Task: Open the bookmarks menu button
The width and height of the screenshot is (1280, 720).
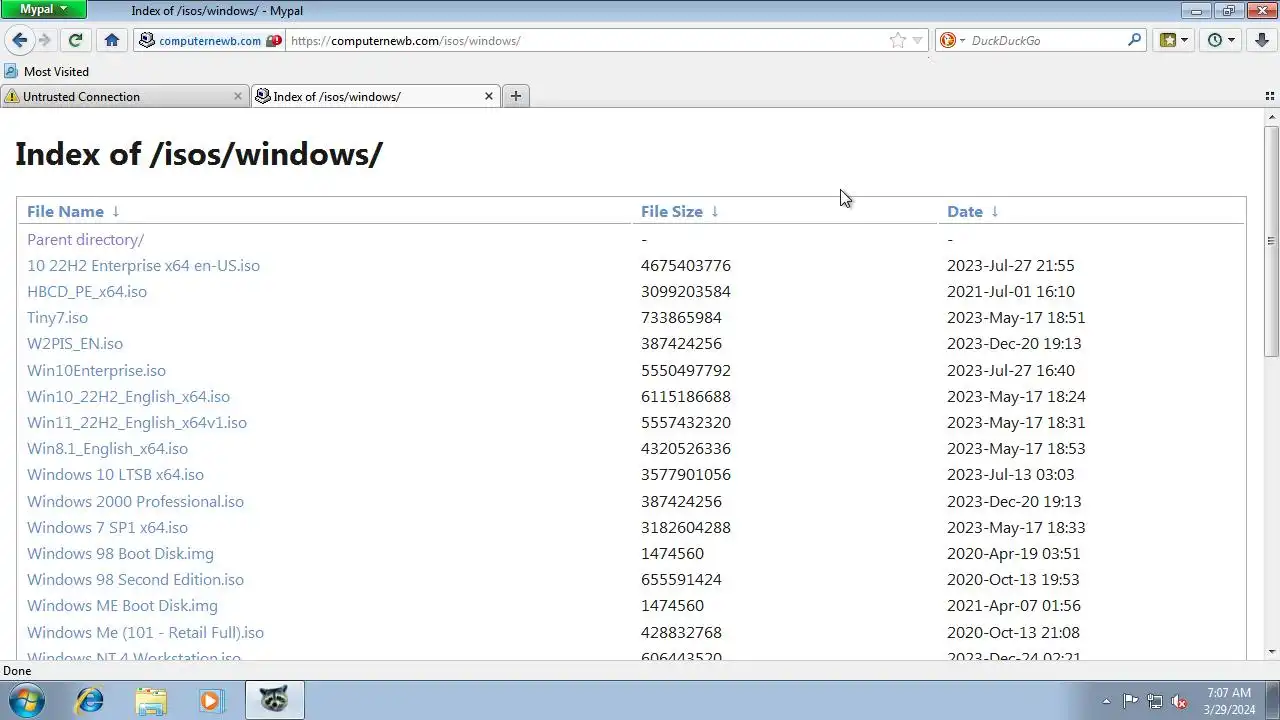Action: (1166, 40)
